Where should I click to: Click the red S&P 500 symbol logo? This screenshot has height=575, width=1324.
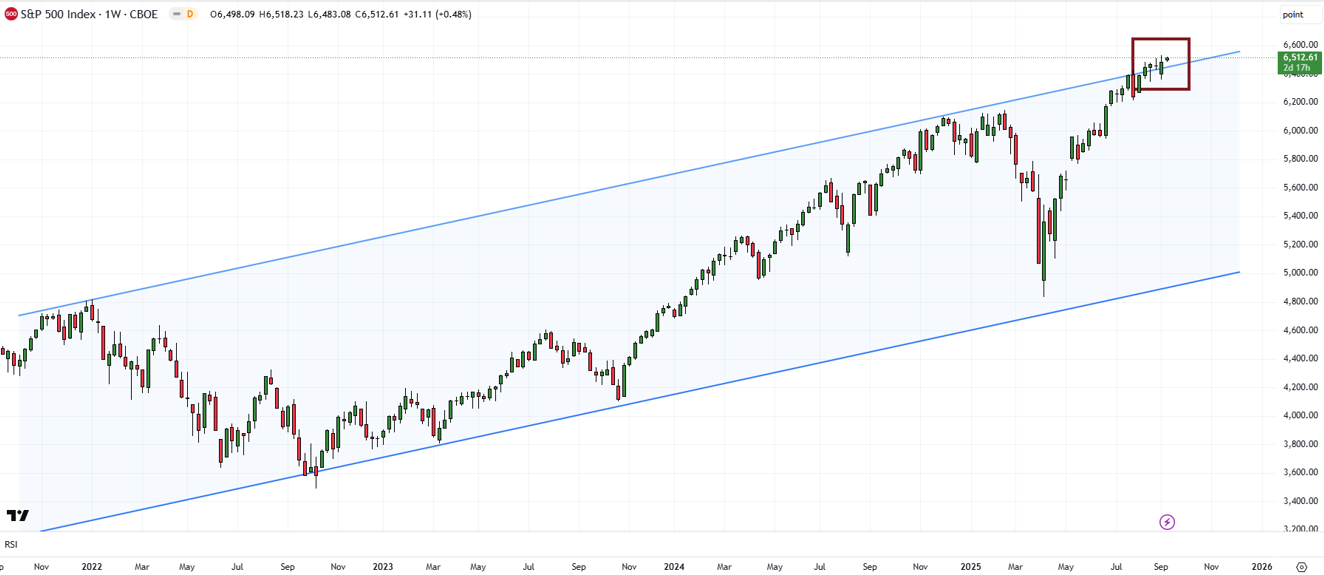click(11, 14)
